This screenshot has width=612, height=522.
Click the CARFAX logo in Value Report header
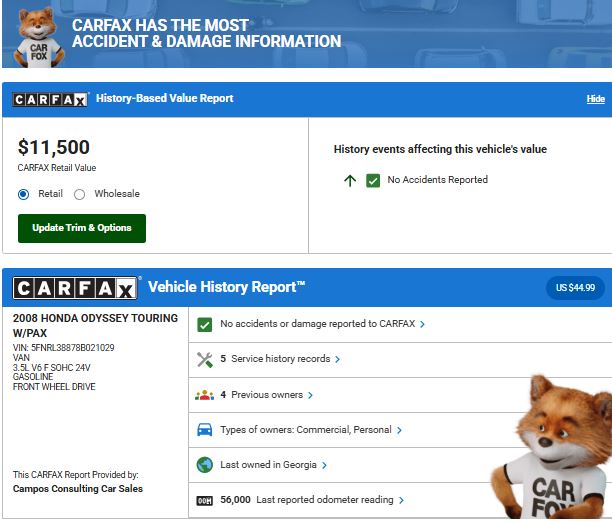(50, 100)
